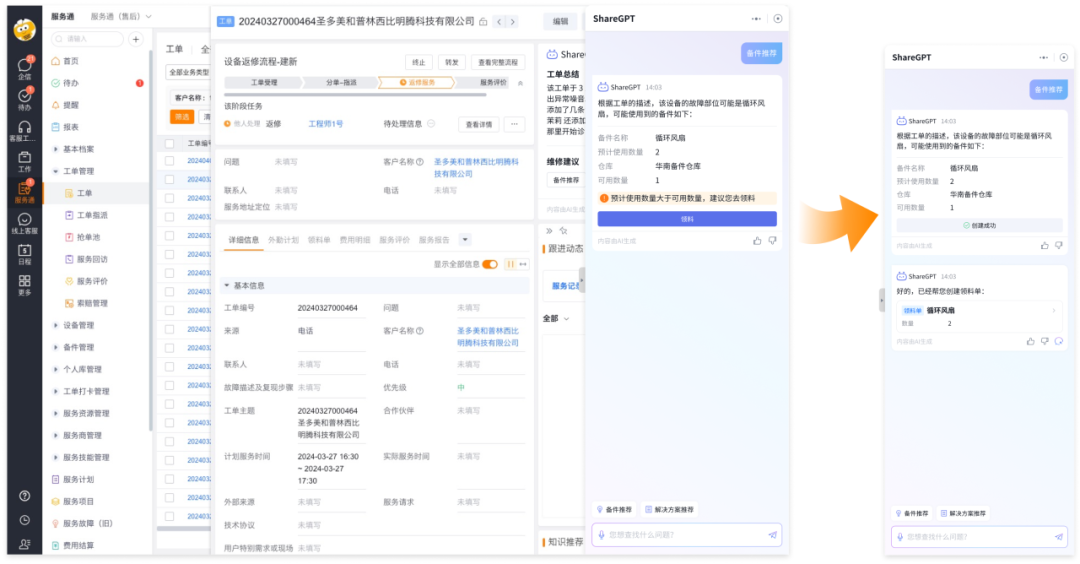Click the circle target icon of right ShareGPT panel
The image size is (1080, 564).
pos(1063,58)
